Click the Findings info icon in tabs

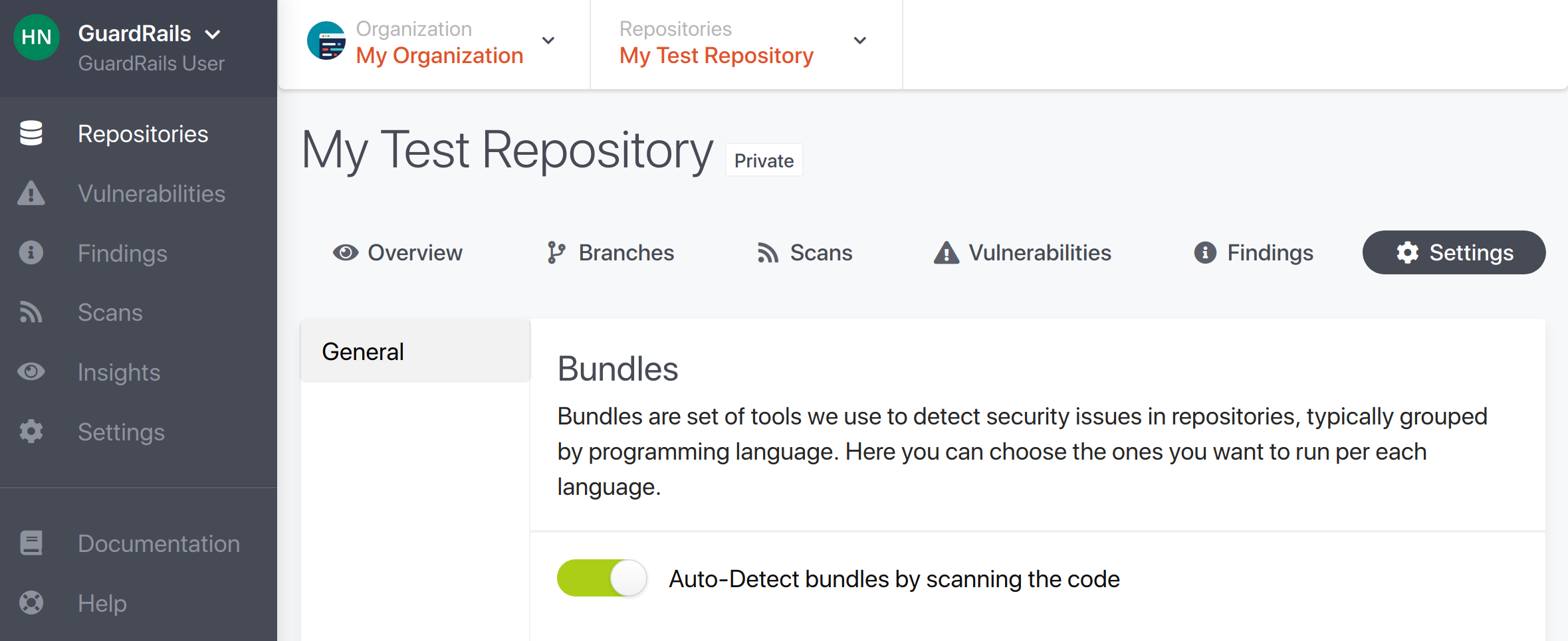coord(1205,252)
